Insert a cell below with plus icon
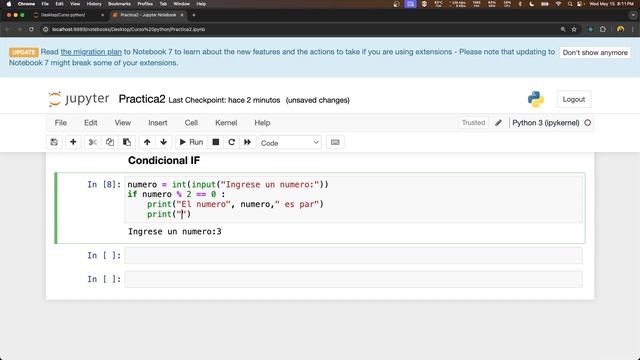 click(73, 142)
